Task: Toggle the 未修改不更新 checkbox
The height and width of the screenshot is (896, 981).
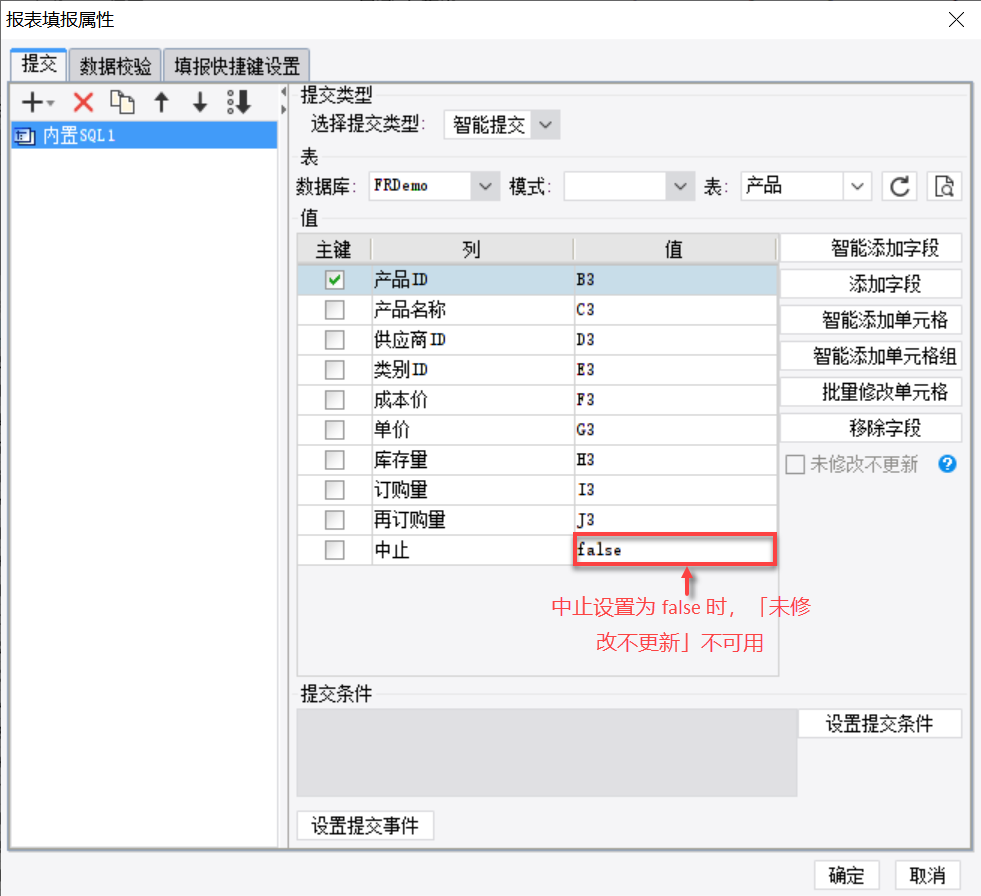Action: 795,464
